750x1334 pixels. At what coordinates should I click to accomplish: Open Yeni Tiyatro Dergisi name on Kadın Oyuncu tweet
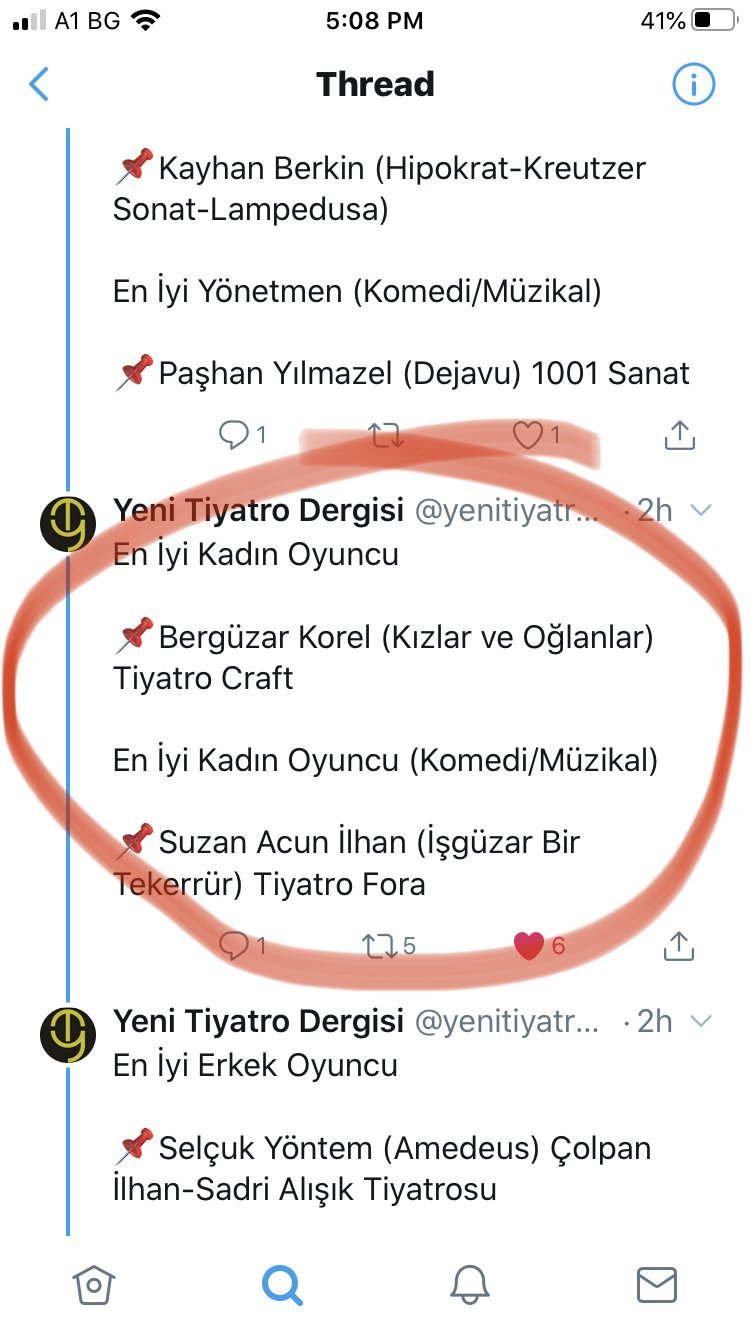coord(258,510)
